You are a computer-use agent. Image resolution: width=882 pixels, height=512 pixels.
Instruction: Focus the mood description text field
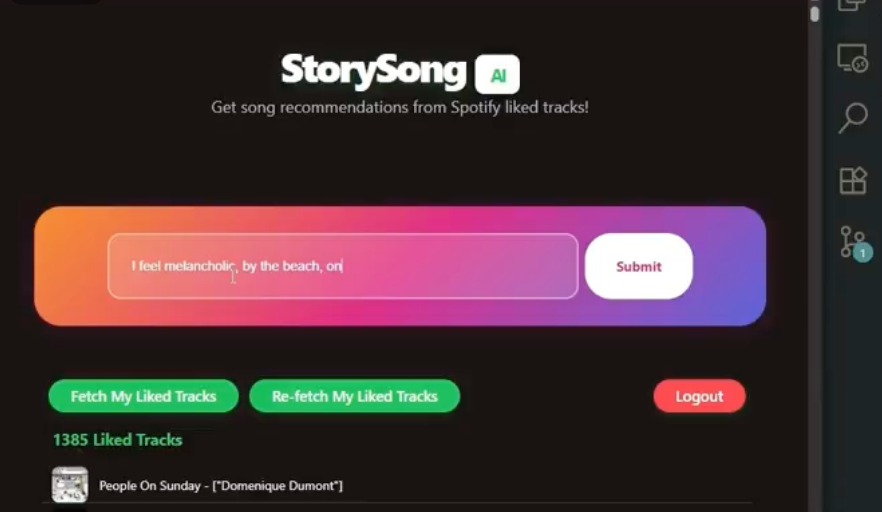point(343,266)
